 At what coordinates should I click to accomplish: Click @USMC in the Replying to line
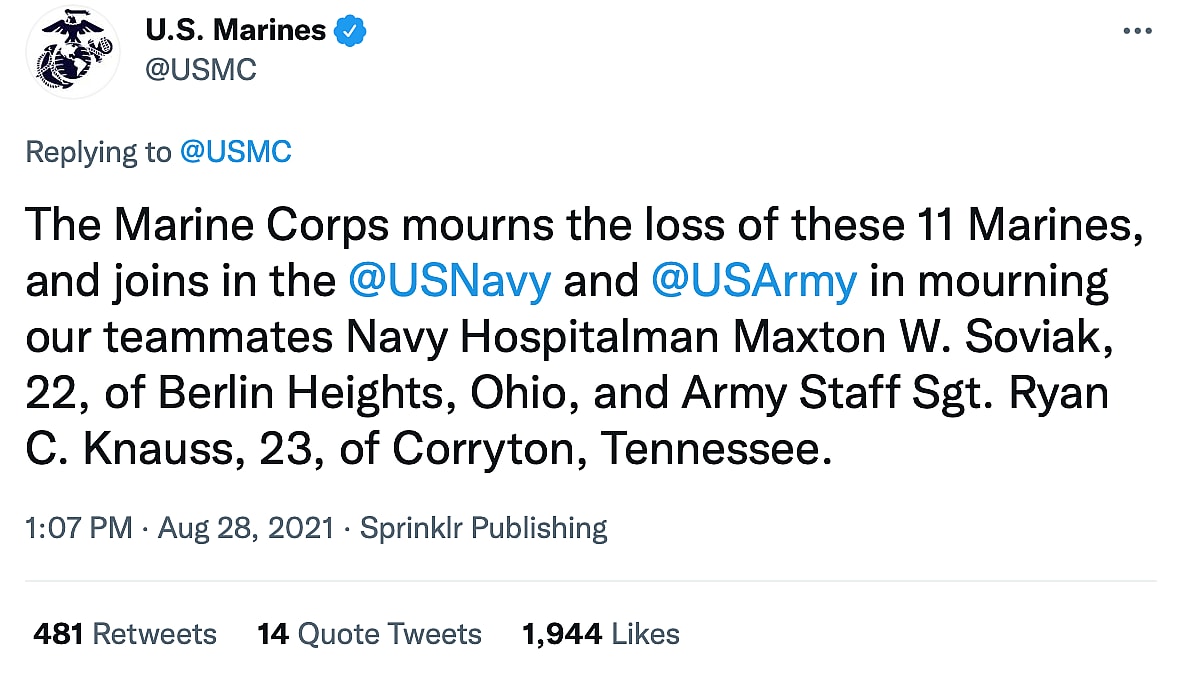tap(235, 152)
